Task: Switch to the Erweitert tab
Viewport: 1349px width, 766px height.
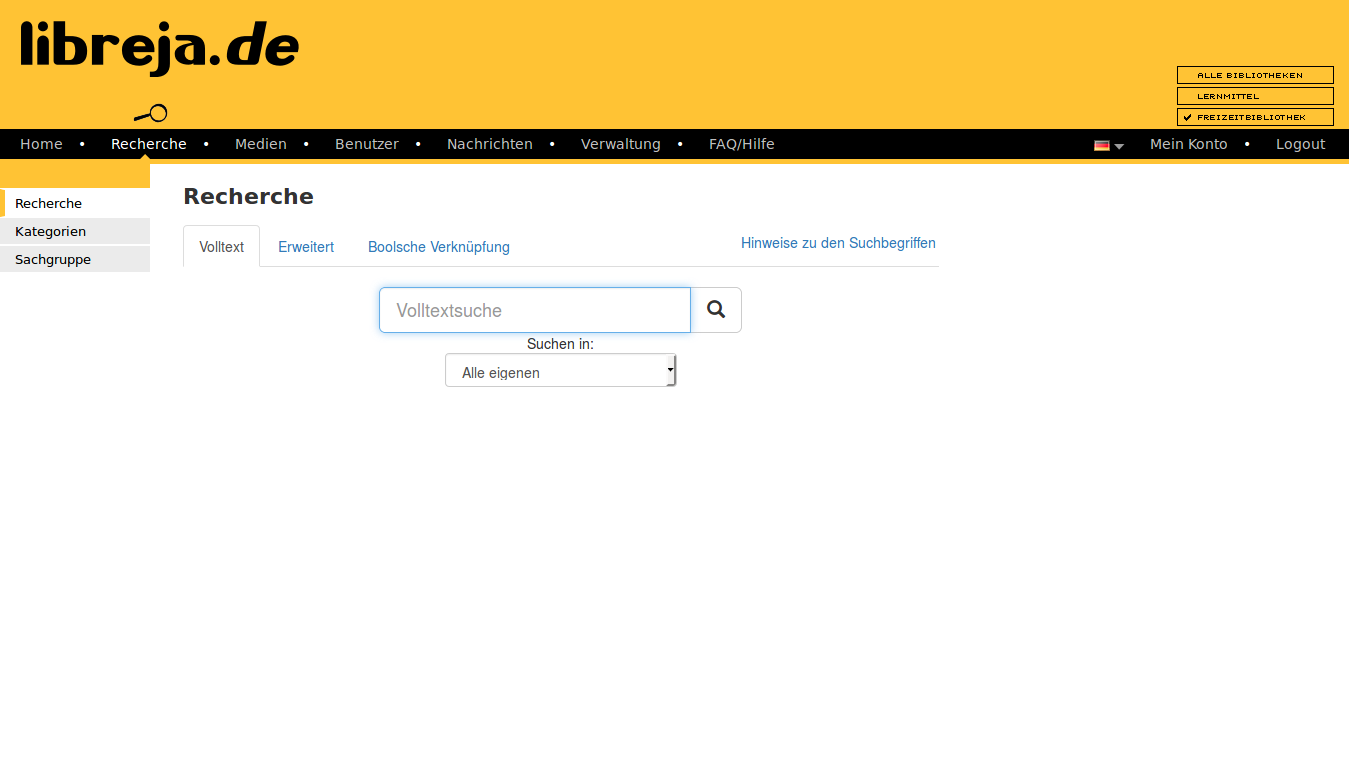Action: click(x=306, y=247)
